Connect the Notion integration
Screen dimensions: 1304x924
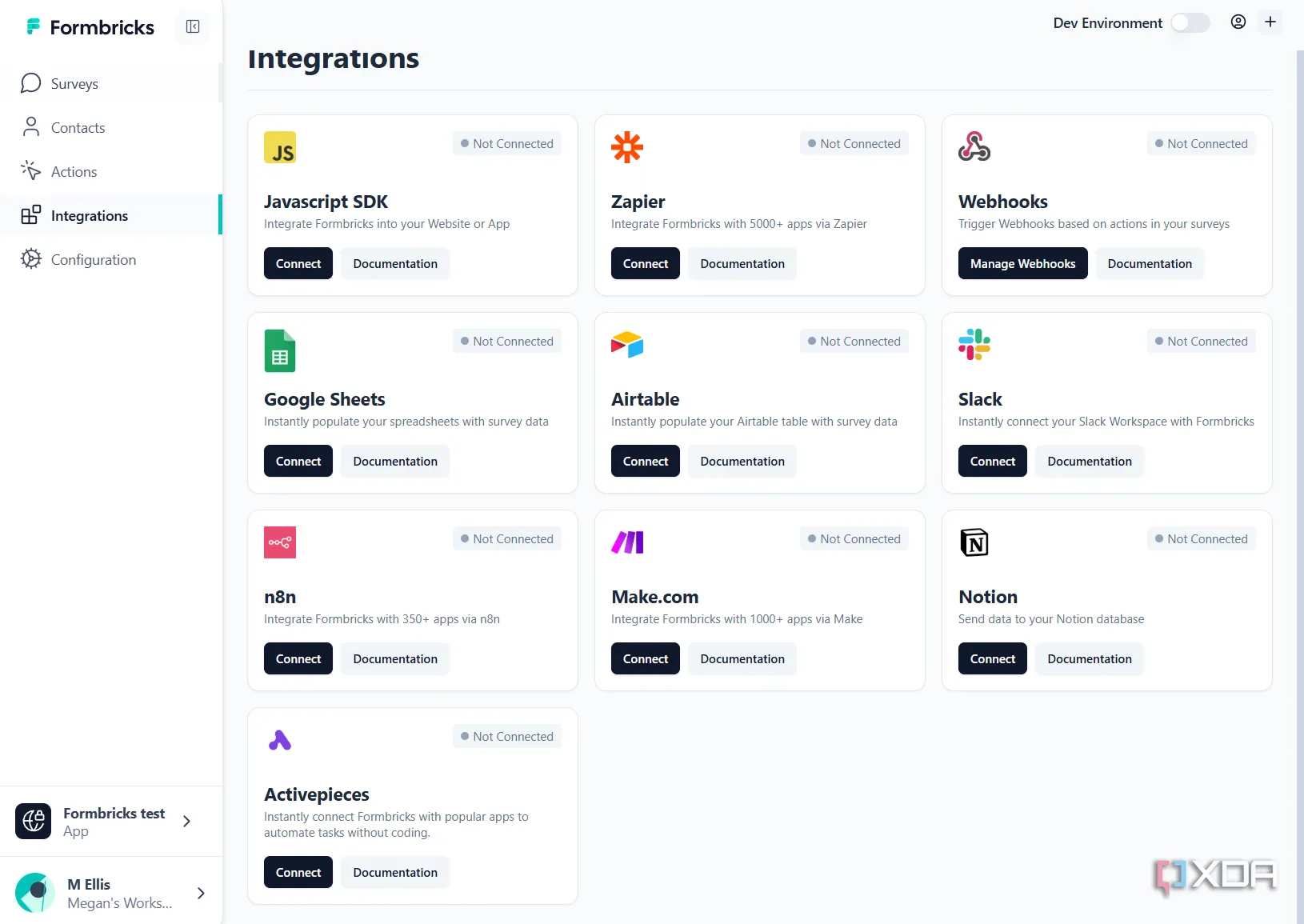tap(993, 658)
